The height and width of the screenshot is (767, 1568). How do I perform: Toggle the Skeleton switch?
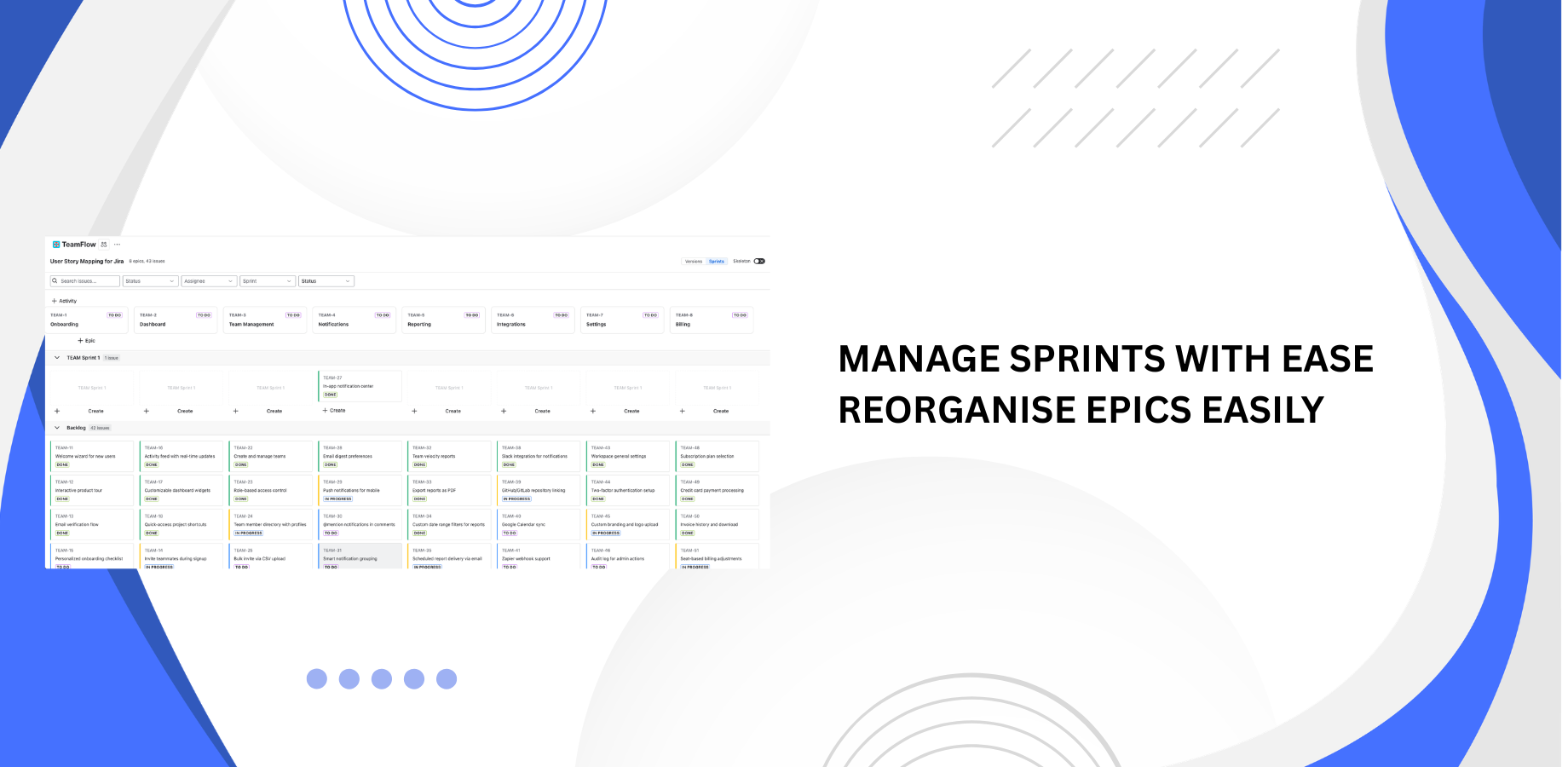[x=759, y=262]
